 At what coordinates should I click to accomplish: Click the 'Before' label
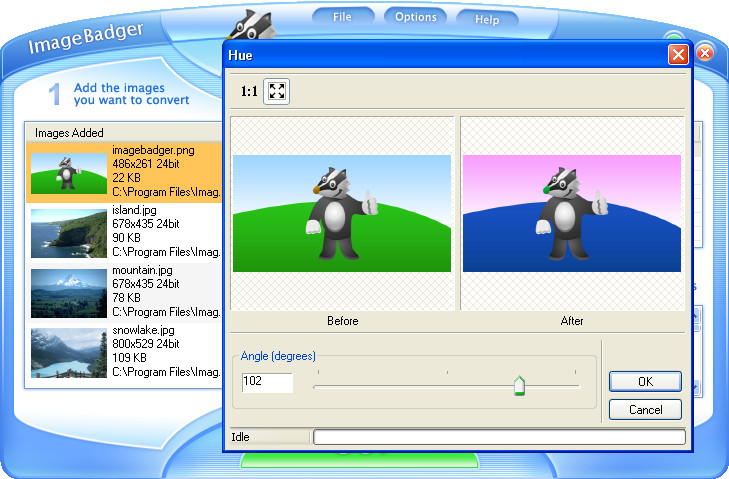[343, 321]
